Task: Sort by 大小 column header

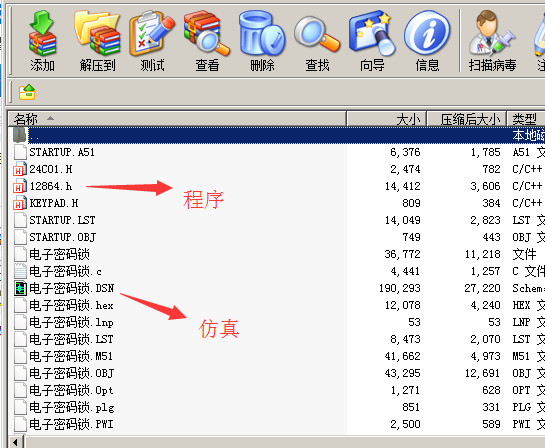Action: pyautogui.click(x=387, y=119)
